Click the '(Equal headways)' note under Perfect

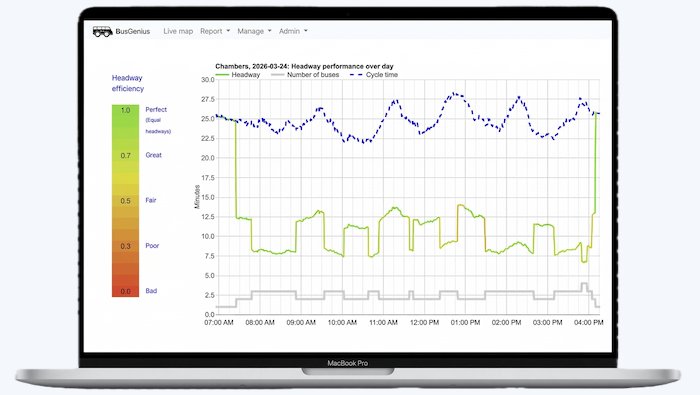tap(158, 126)
